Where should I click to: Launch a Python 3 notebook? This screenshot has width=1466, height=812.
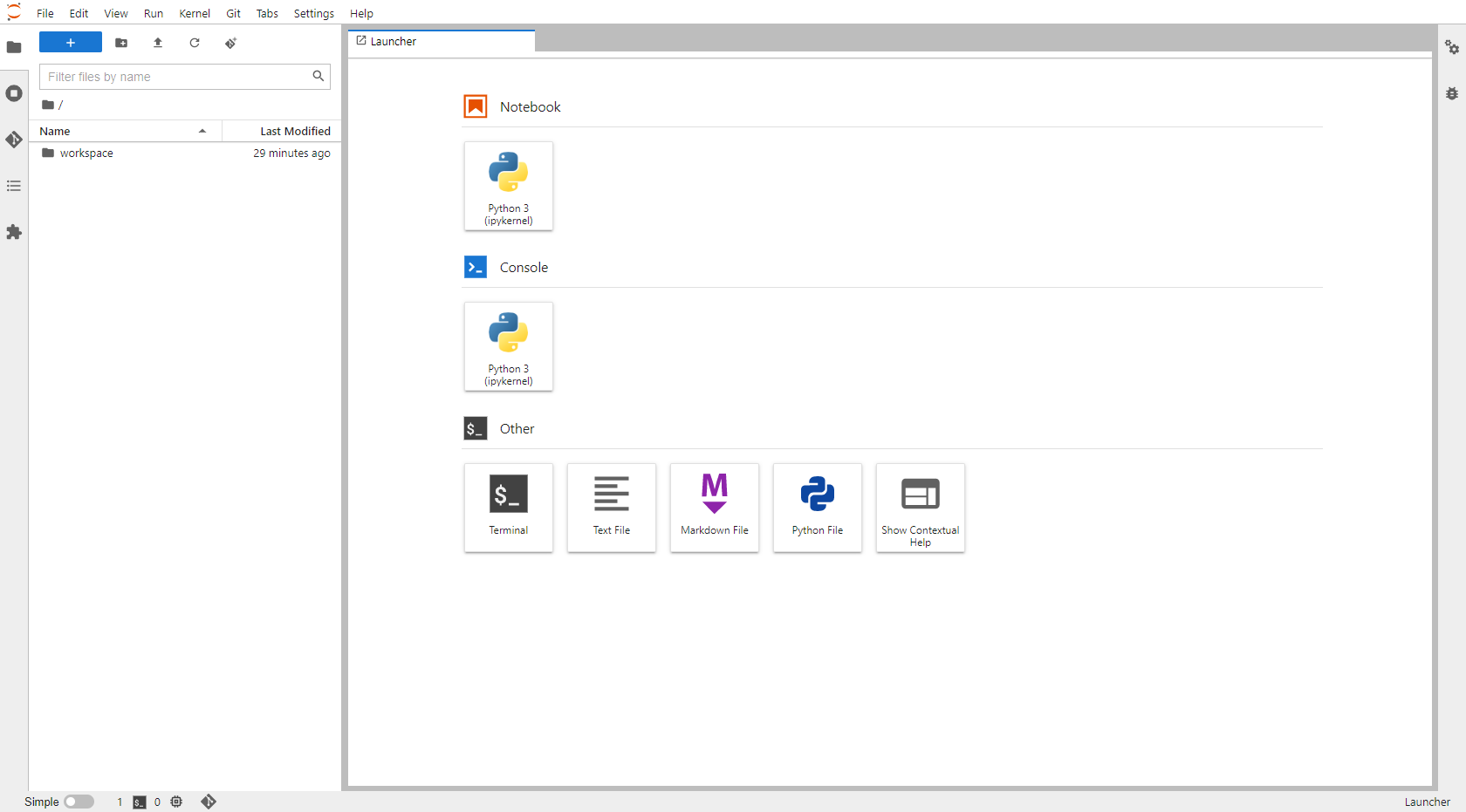(509, 186)
